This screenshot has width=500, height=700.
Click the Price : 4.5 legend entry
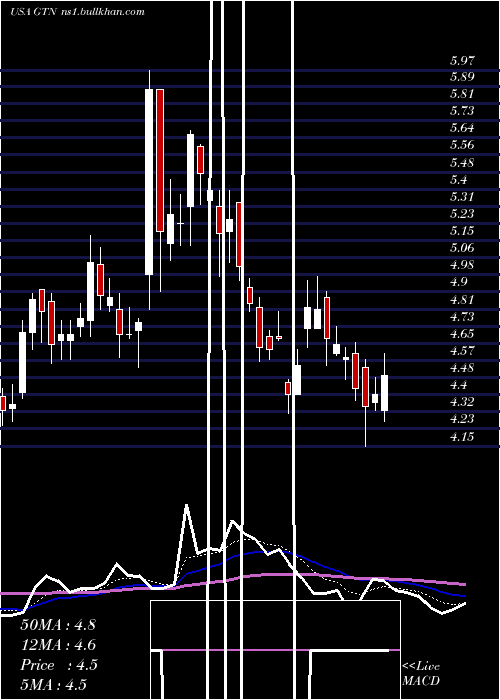[58, 665]
